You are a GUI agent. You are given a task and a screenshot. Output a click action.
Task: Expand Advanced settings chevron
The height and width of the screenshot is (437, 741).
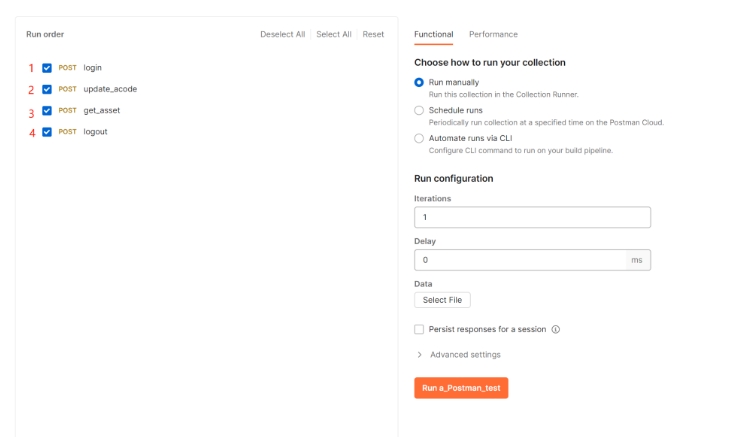click(x=419, y=355)
